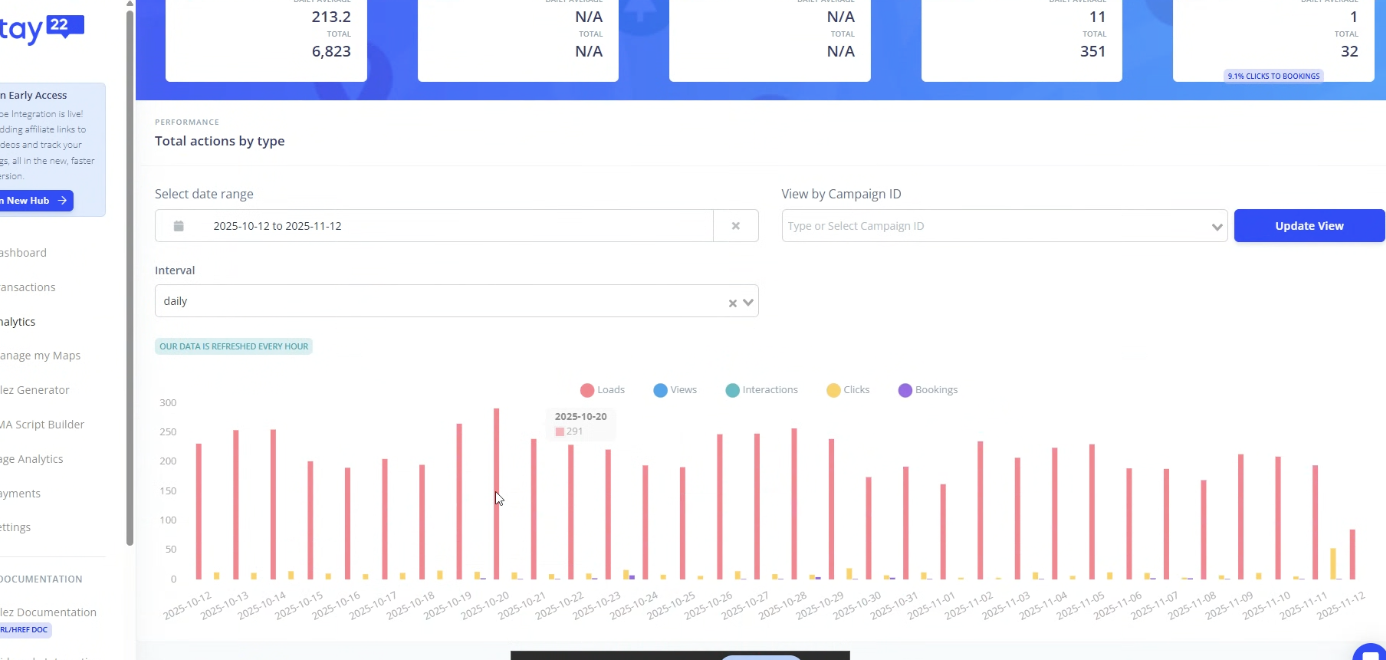Screen dimensions: 1386x660
Task: Open Transactions in the sidebar
Action: (27, 287)
